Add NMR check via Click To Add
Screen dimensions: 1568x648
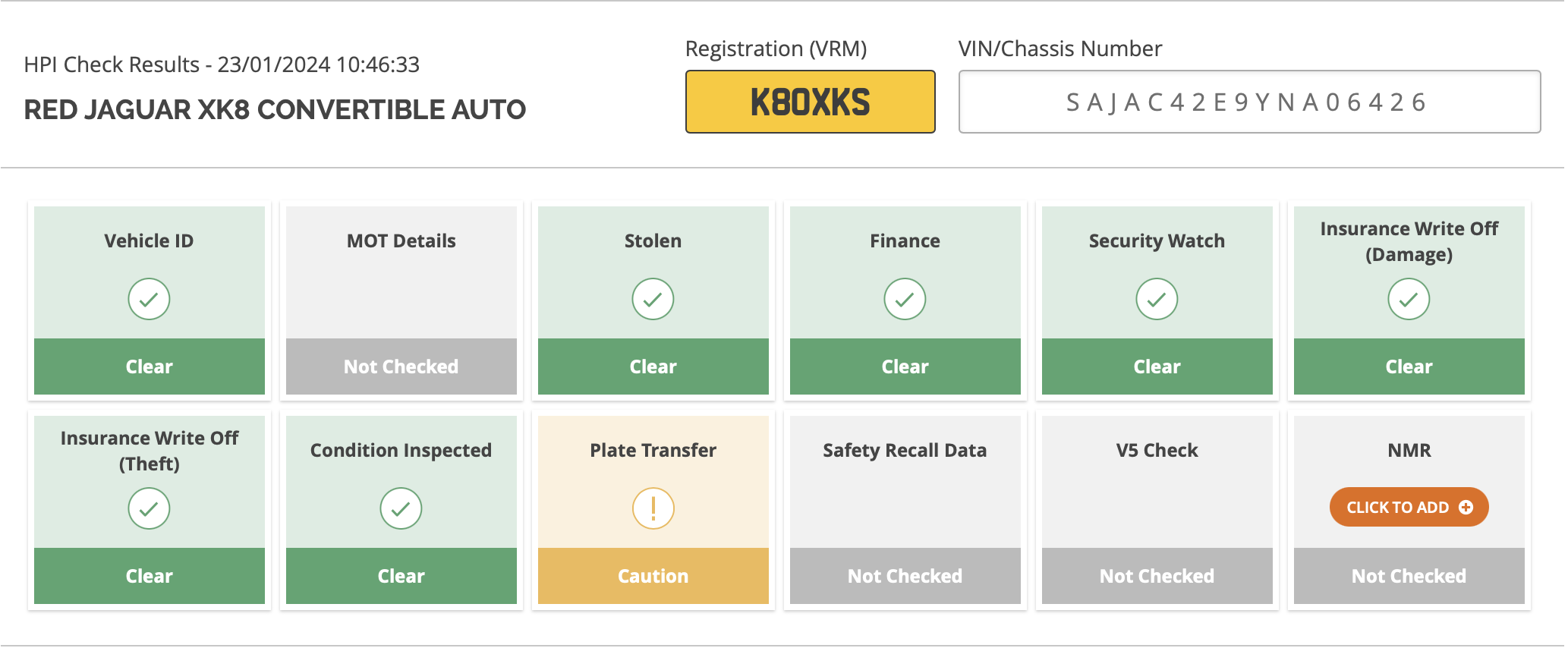(1409, 507)
